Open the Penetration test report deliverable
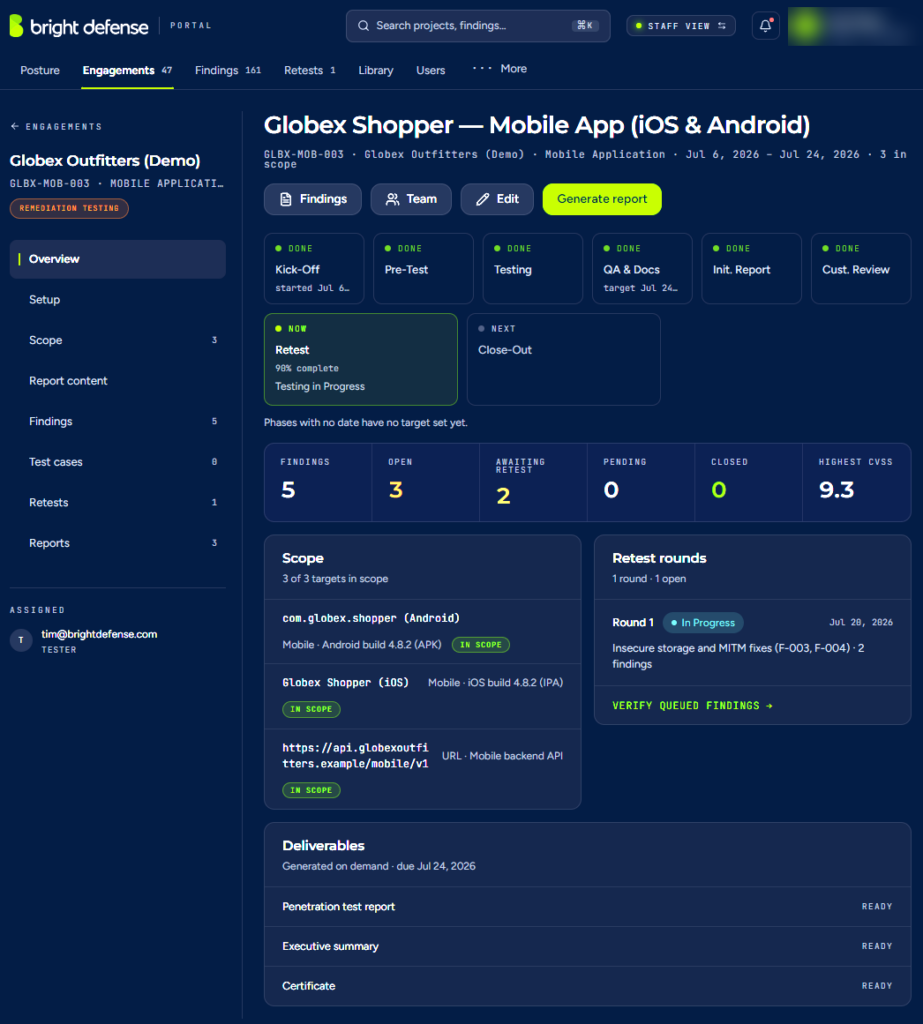 pos(587,906)
